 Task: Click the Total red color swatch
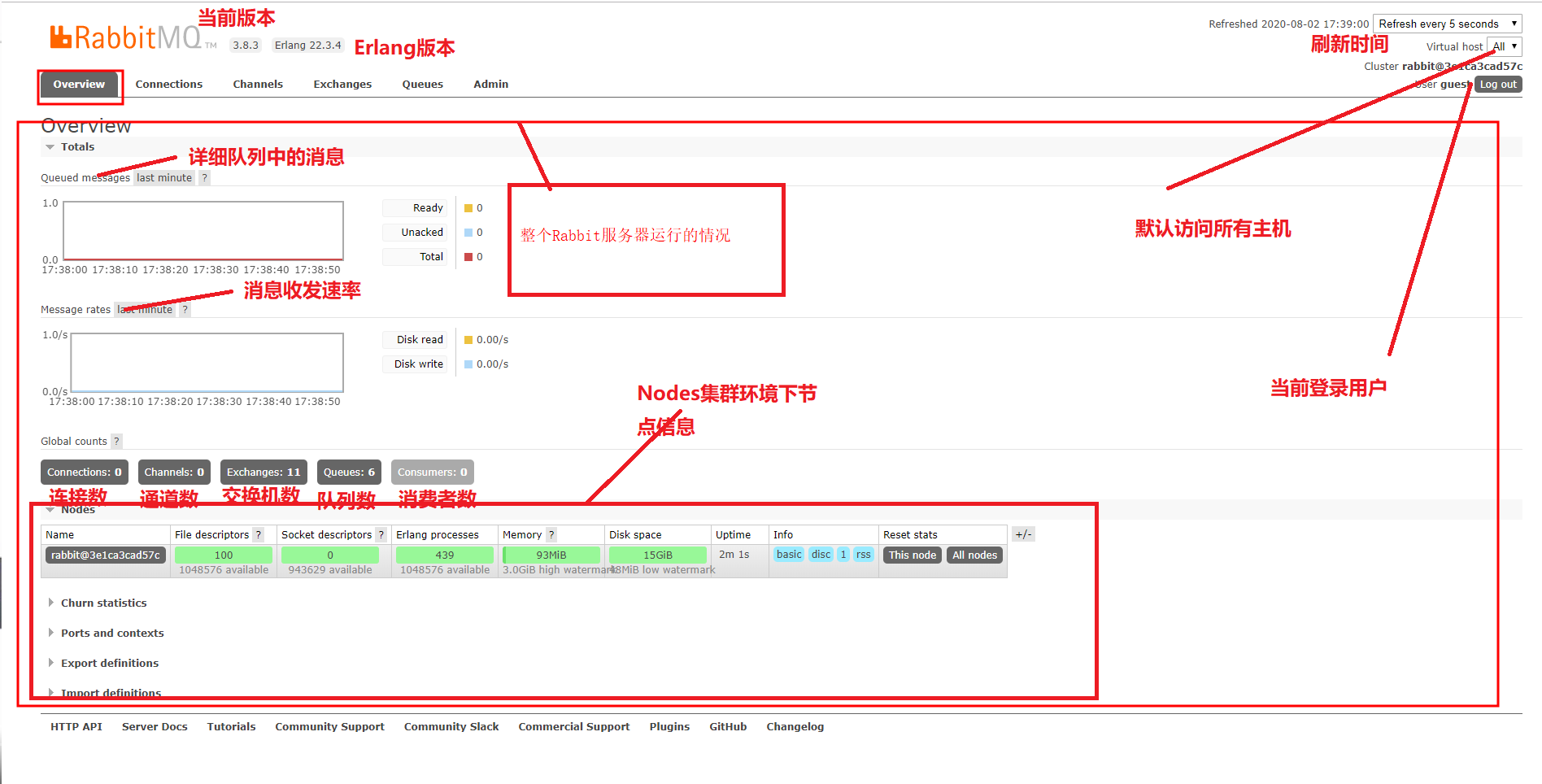[468, 257]
